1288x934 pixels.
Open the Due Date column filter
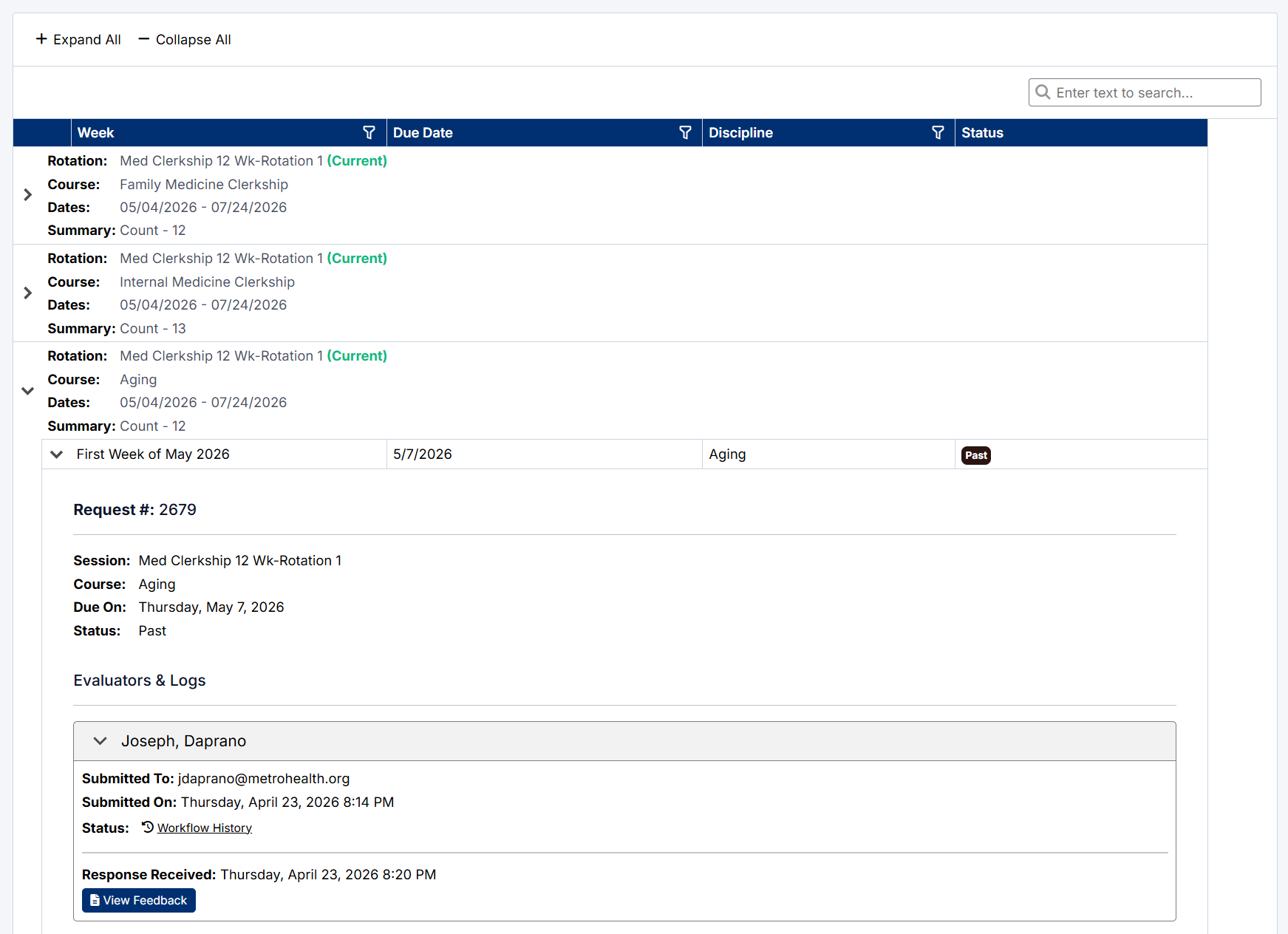click(x=685, y=133)
